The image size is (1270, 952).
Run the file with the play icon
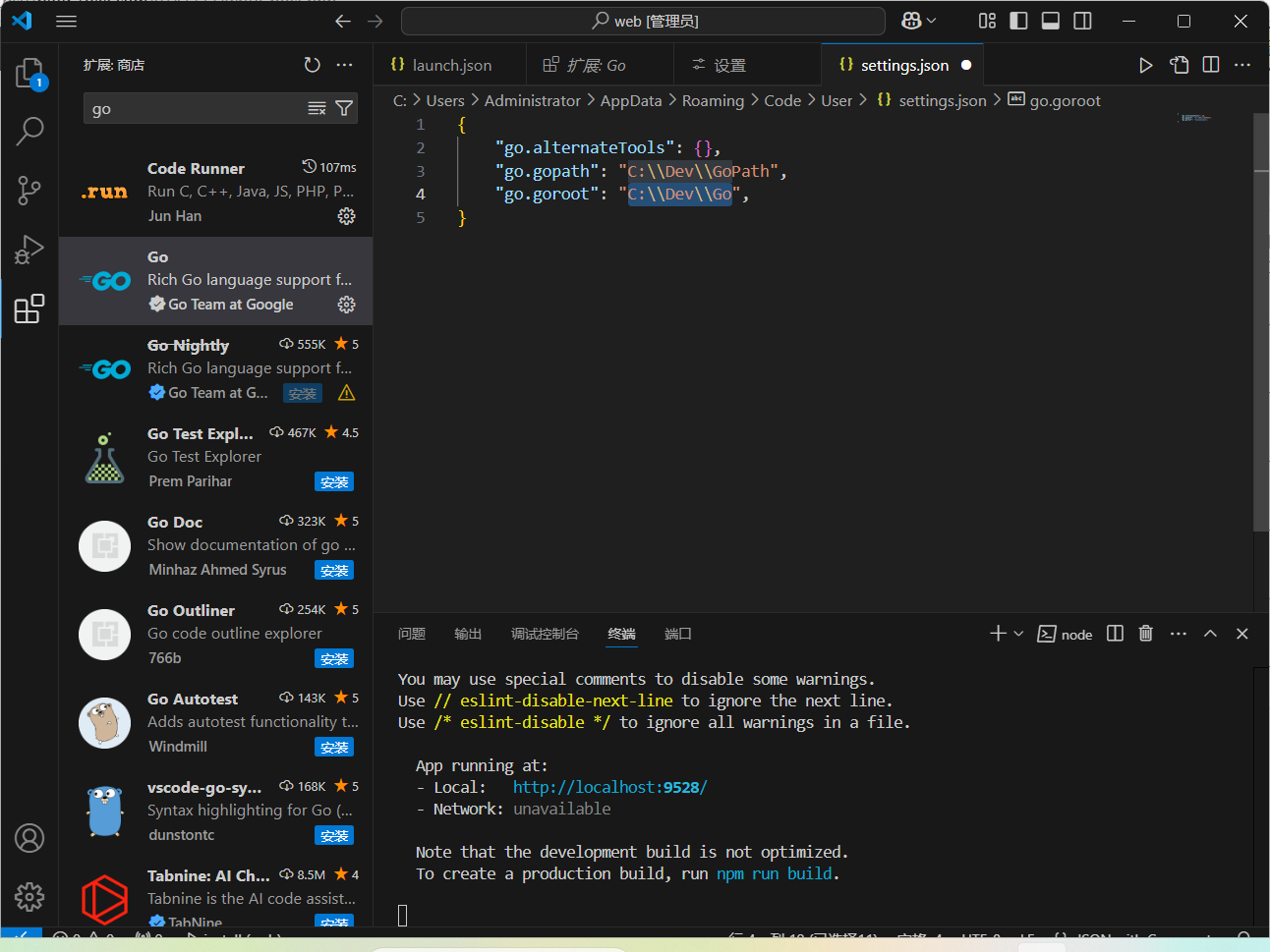point(1145,65)
